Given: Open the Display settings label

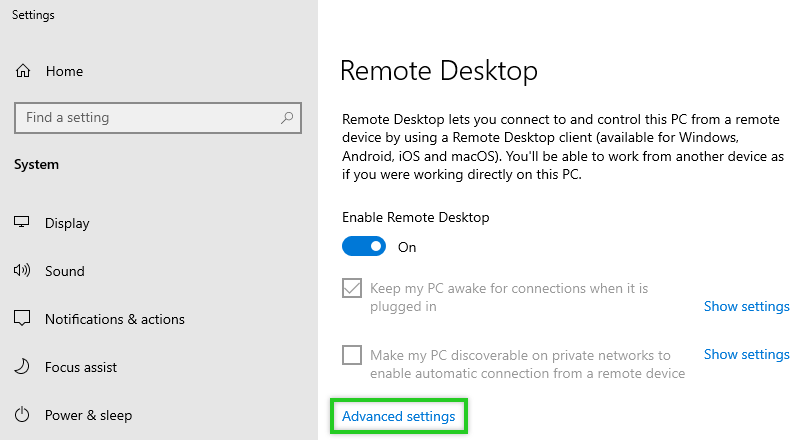Looking at the screenshot, I should pyautogui.click(x=67, y=223).
